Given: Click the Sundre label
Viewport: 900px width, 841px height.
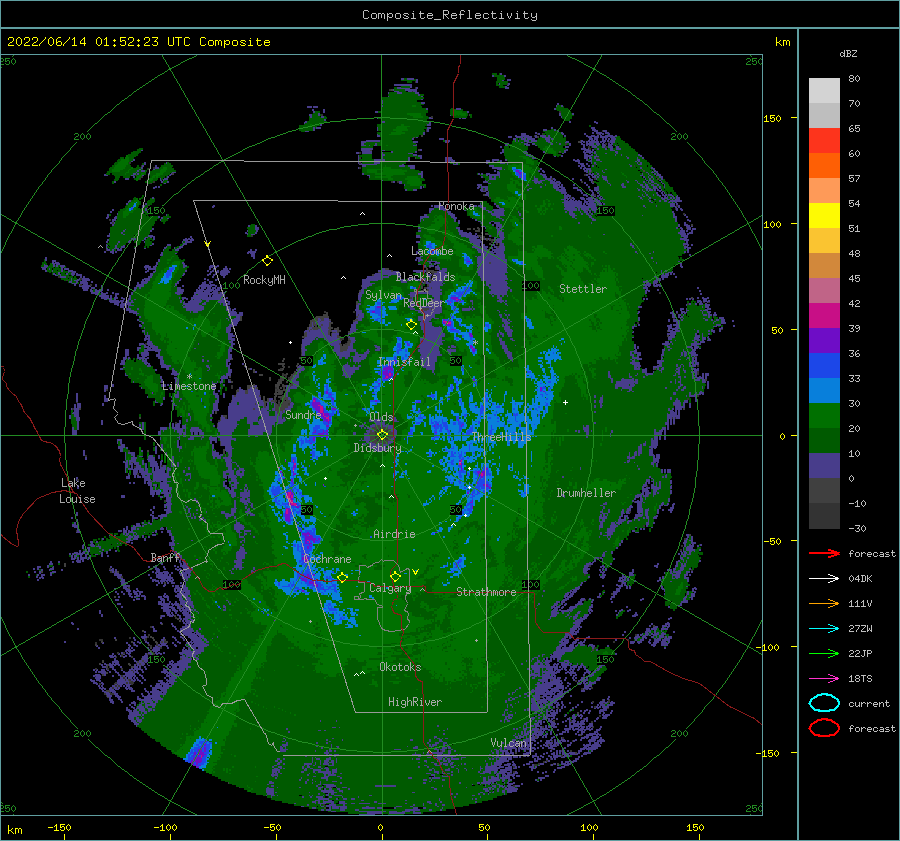Looking at the screenshot, I should point(303,414).
